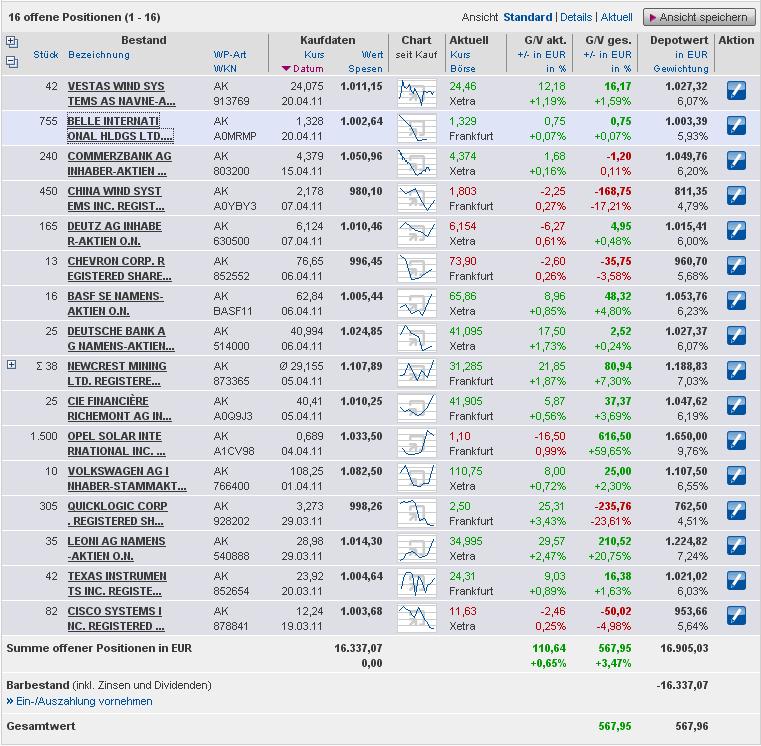Open Leoni AG action icon
The height and width of the screenshot is (746, 761).
[x=736, y=546]
